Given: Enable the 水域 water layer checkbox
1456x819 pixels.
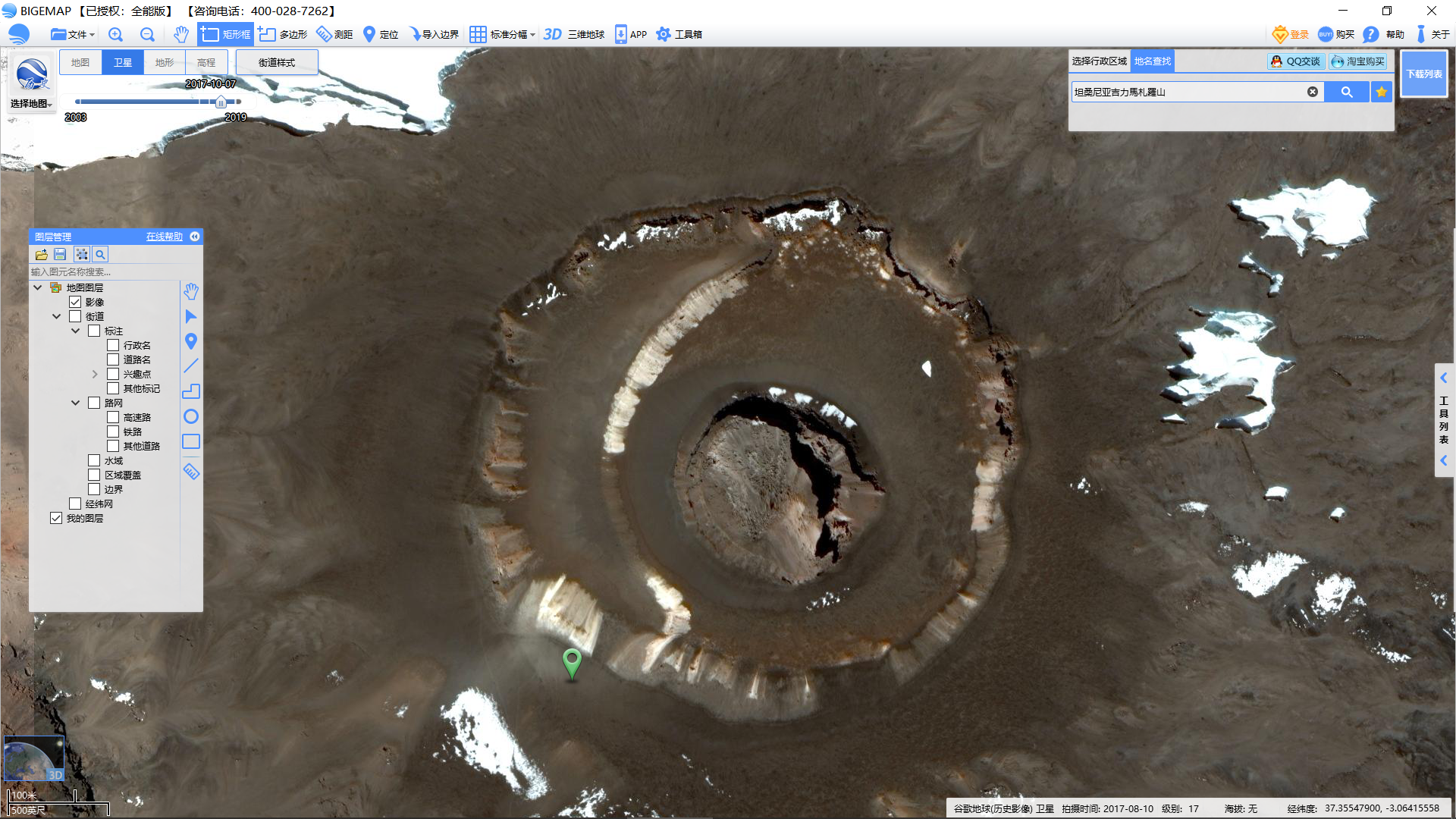Looking at the screenshot, I should point(94,460).
